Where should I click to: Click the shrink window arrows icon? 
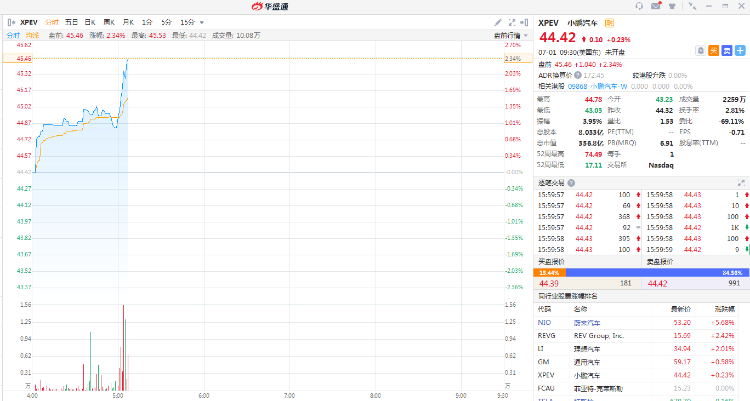tap(692, 6)
